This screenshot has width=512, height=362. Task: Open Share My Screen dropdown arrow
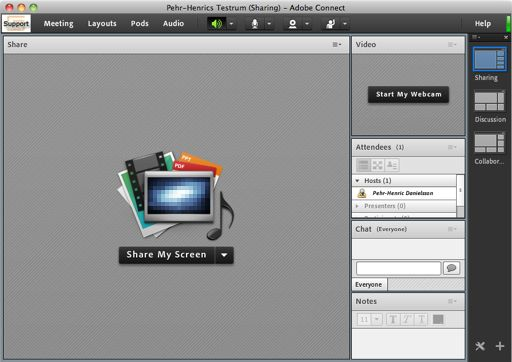click(x=224, y=255)
